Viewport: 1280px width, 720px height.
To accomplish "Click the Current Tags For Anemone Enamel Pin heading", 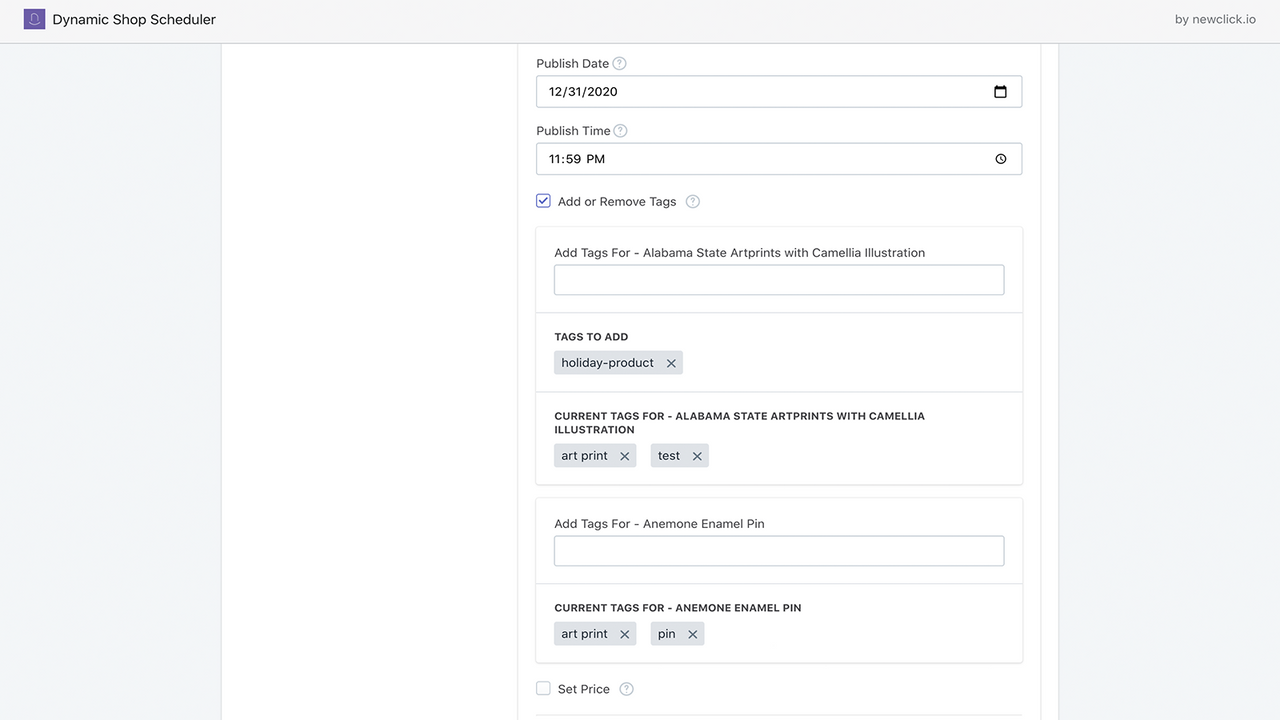I will (x=678, y=608).
